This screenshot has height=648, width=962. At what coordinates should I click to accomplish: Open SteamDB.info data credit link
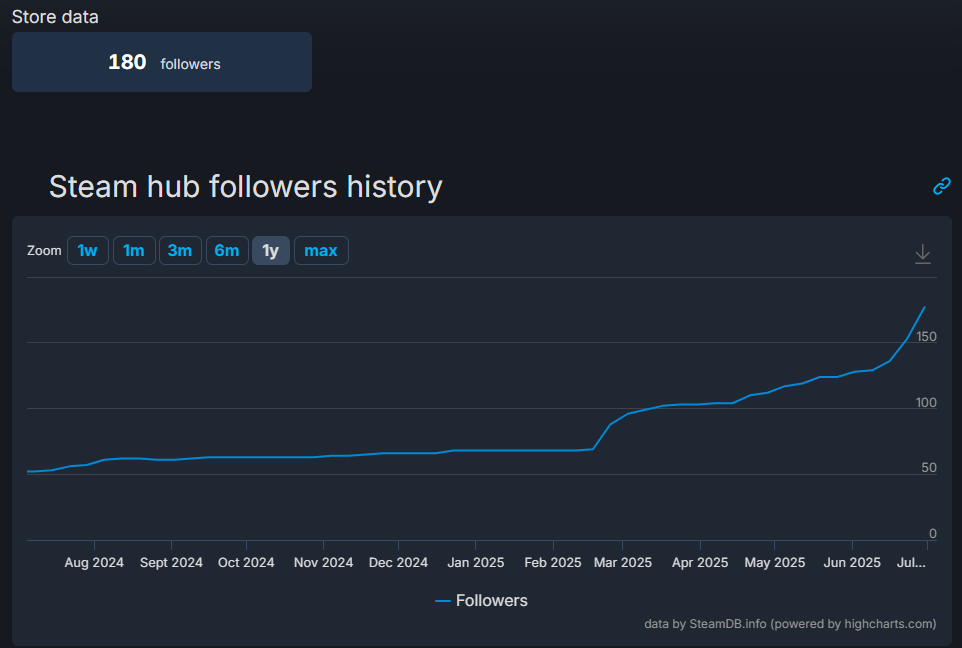[790, 623]
